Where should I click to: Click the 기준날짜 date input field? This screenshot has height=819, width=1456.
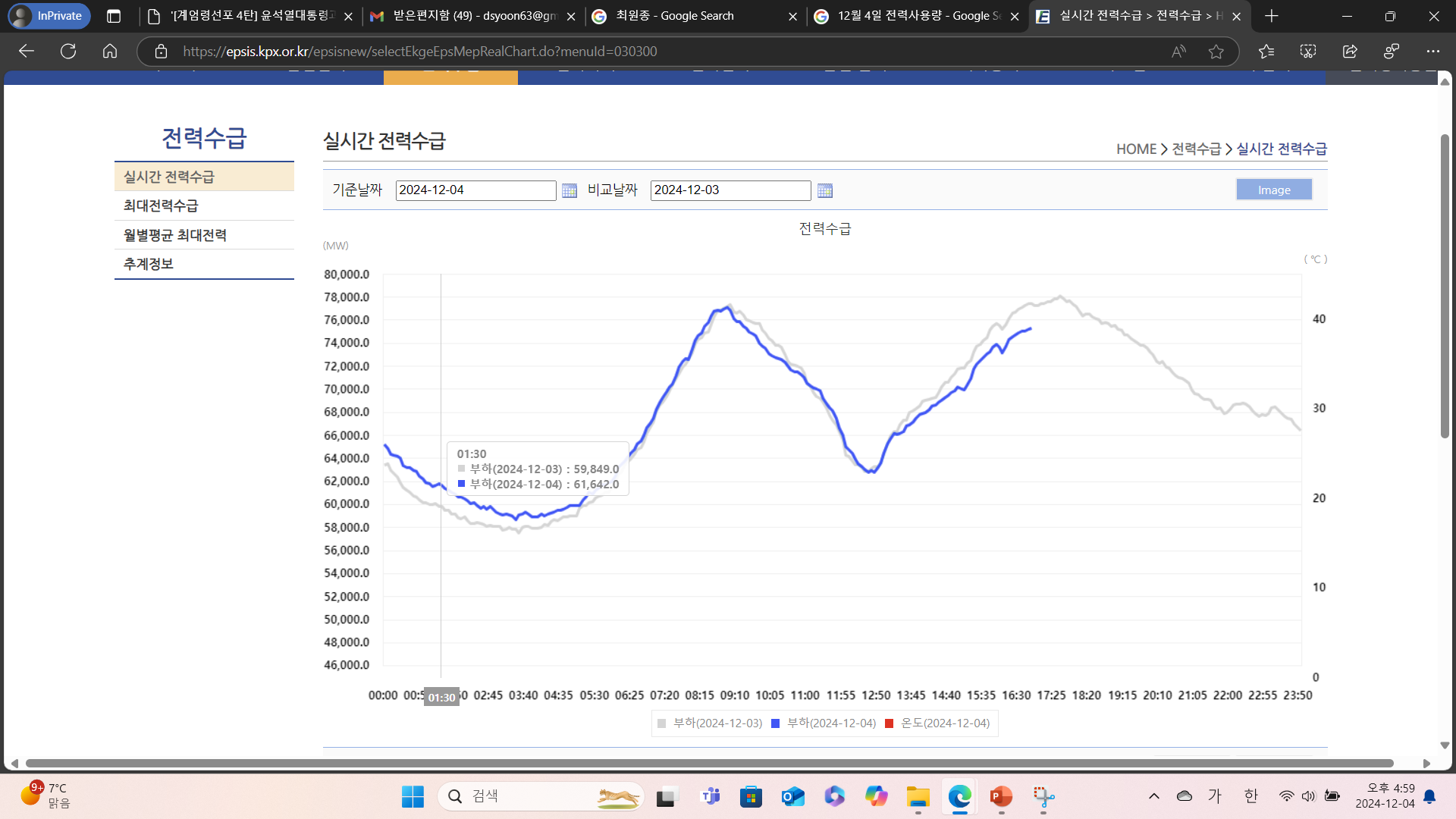(x=475, y=190)
